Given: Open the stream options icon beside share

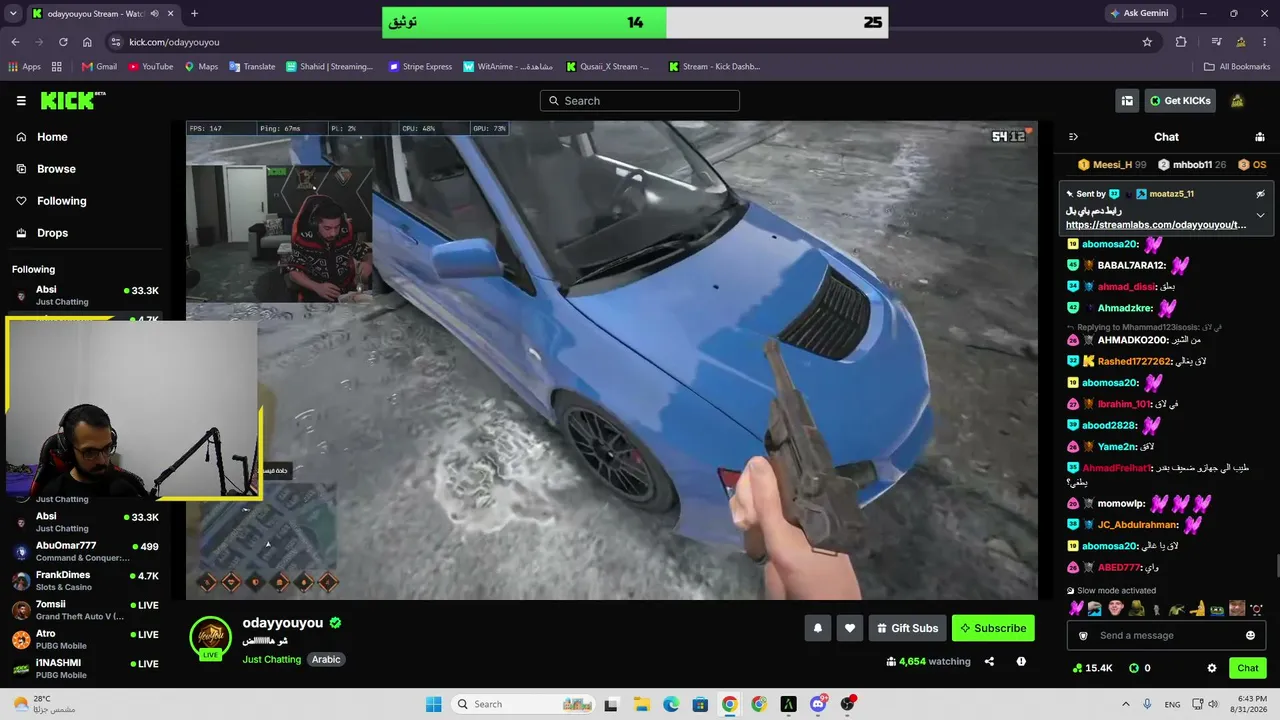Looking at the screenshot, I should (1021, 661).
